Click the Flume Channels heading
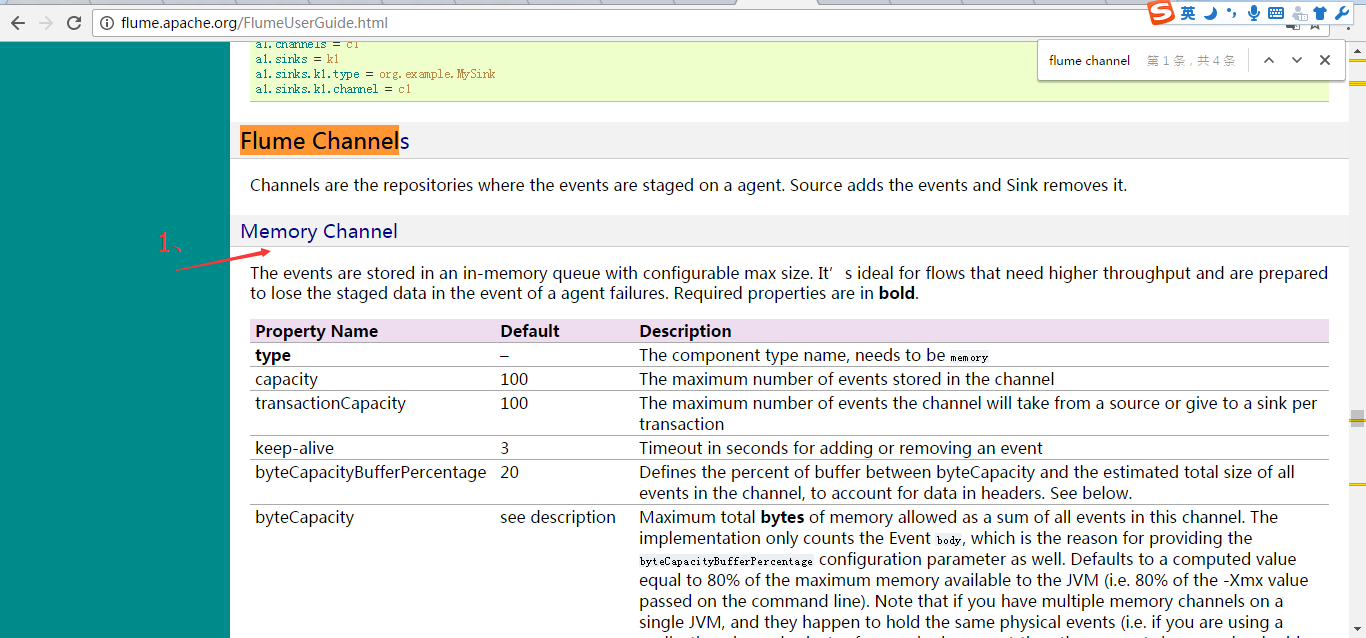 point(325,141)
